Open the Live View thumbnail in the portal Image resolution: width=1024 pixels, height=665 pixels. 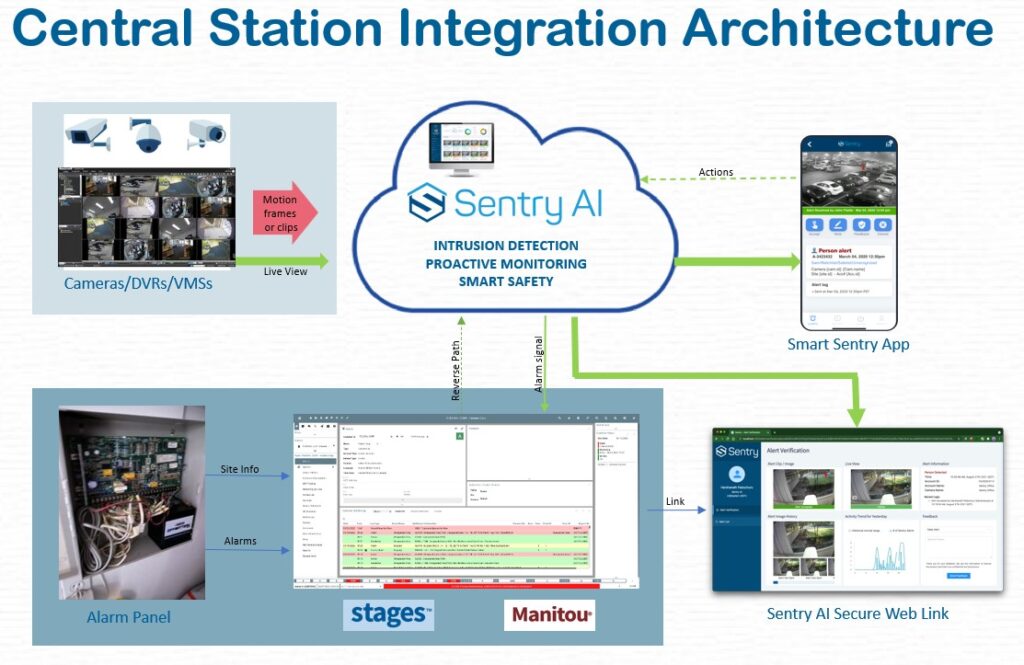[x=881, y=489]
